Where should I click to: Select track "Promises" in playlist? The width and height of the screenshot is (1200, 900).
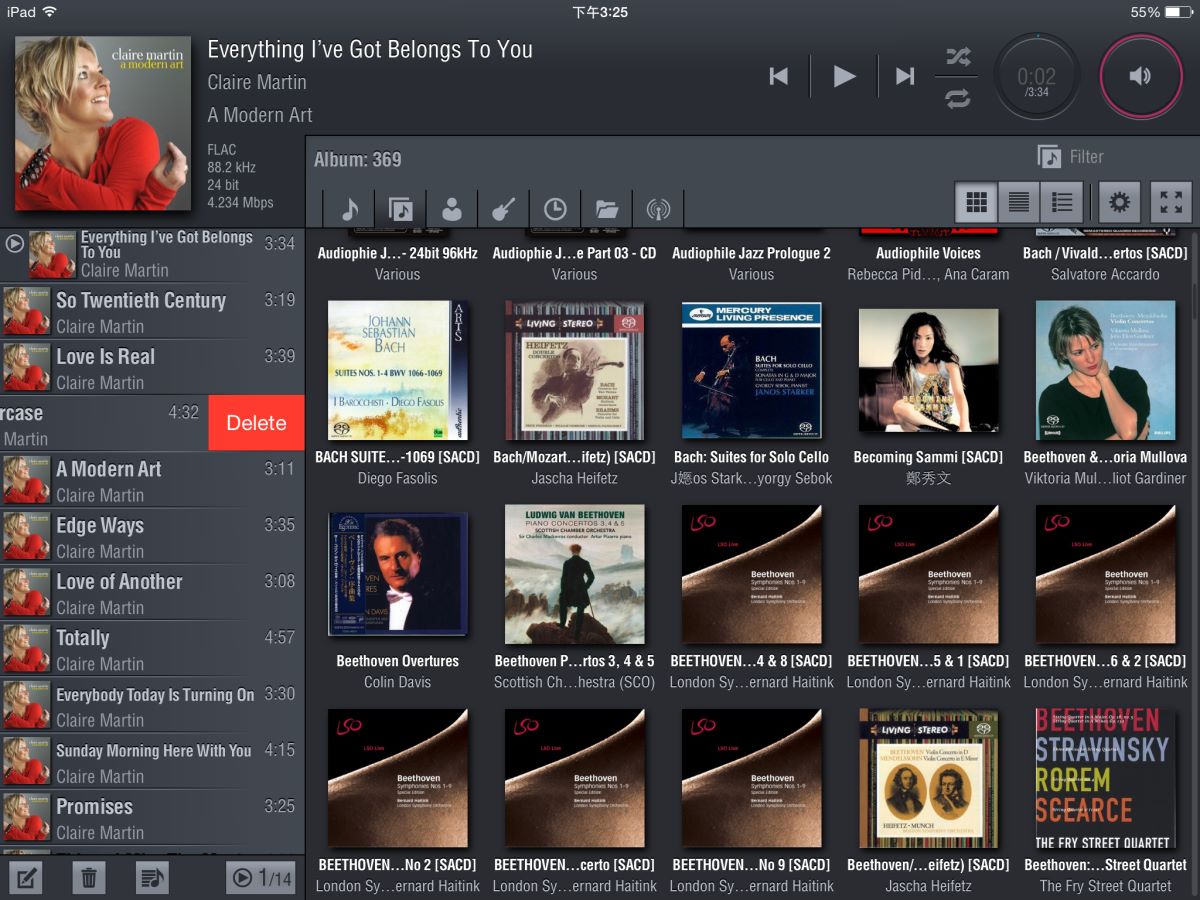coord(152,817)
